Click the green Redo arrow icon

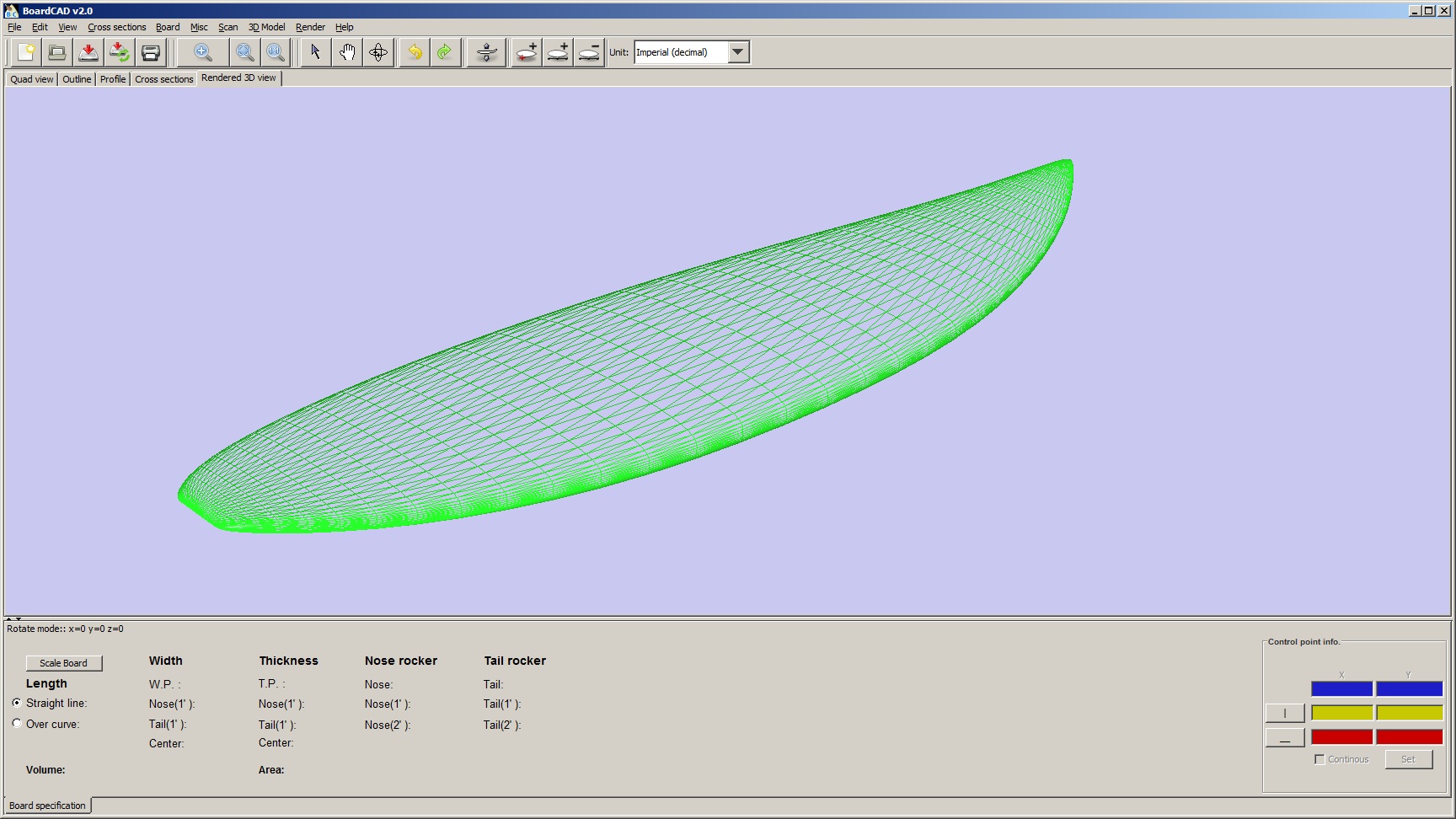pos(445,52)
